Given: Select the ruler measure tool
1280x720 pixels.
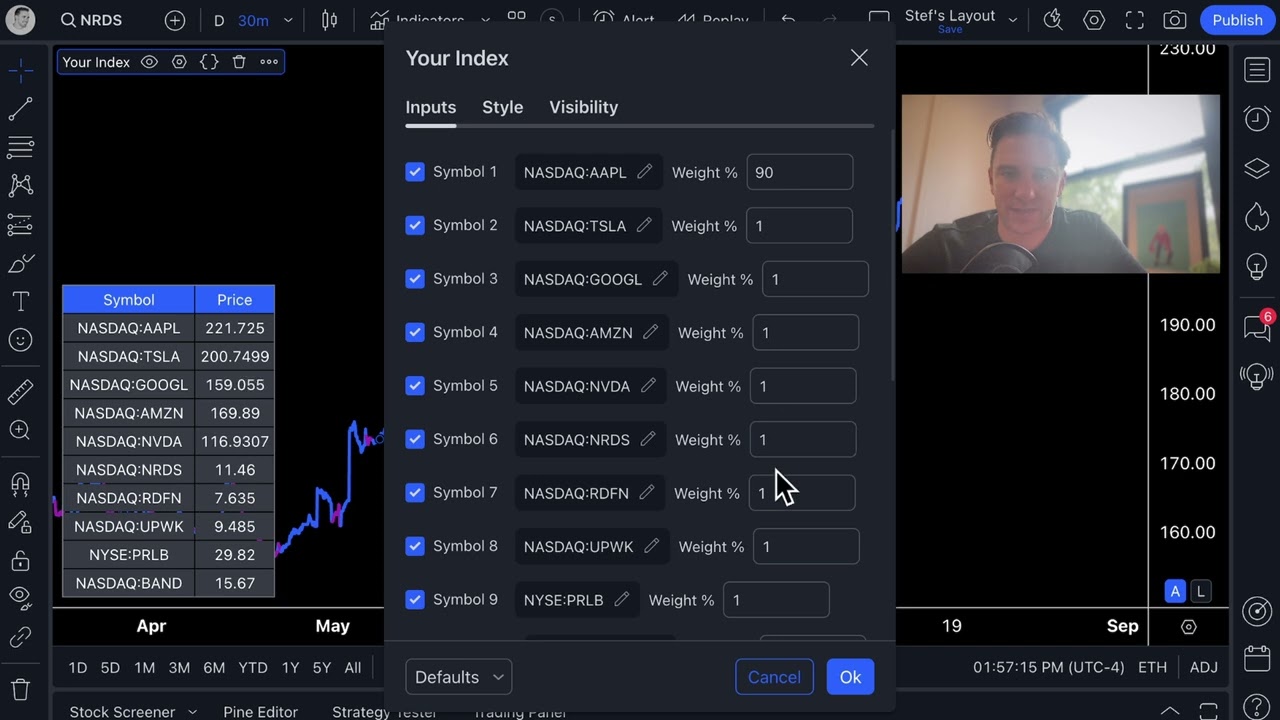Looking at the screenshot, I should pyautogui.click(x=20, y=392).
